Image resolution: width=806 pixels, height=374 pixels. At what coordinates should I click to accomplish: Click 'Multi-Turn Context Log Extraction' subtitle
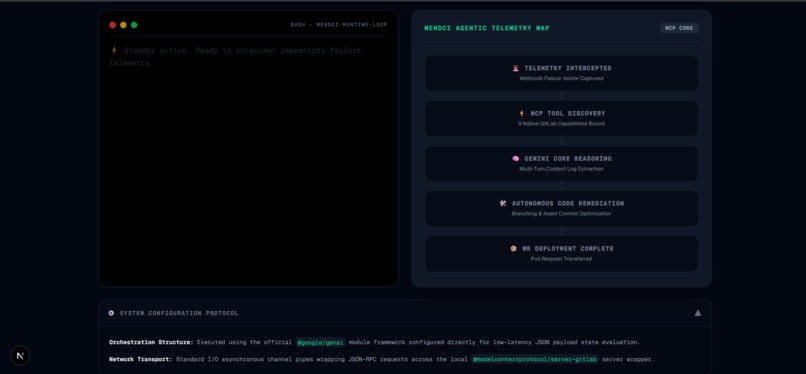(561, 169)
